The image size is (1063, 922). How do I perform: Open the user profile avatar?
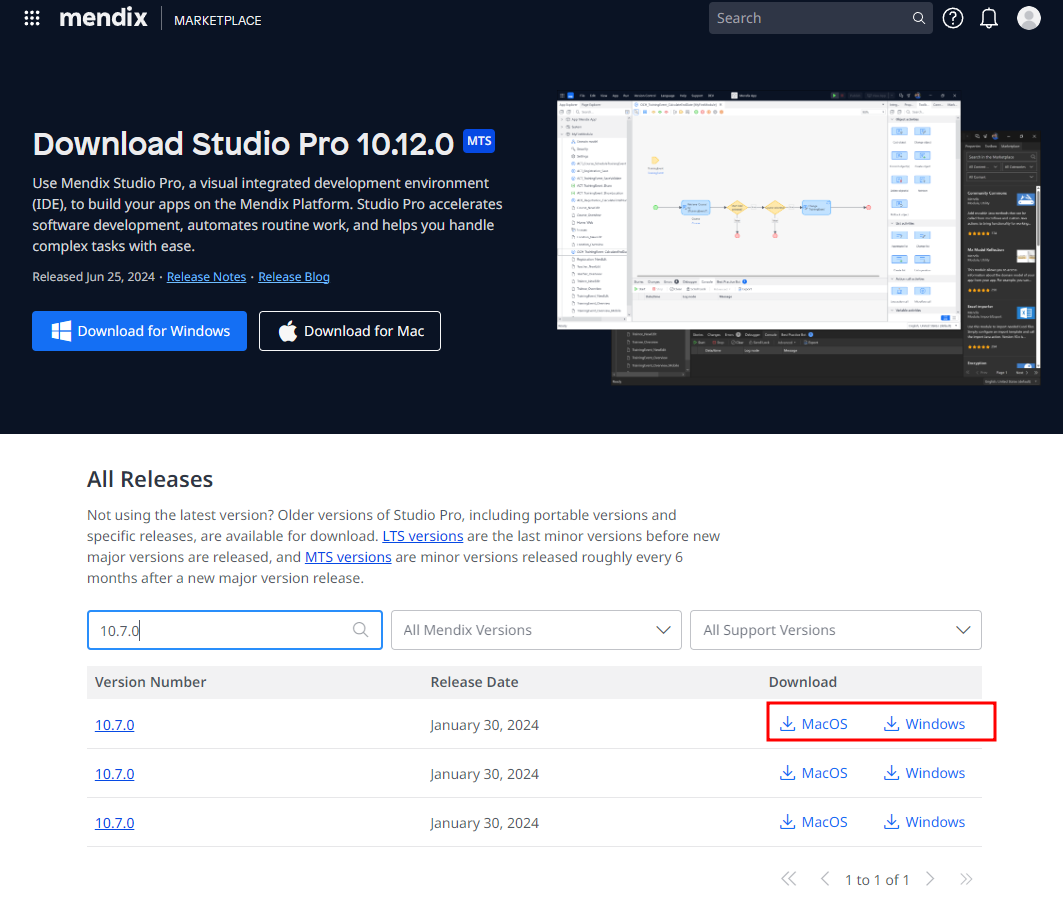tap(1028, 18)
